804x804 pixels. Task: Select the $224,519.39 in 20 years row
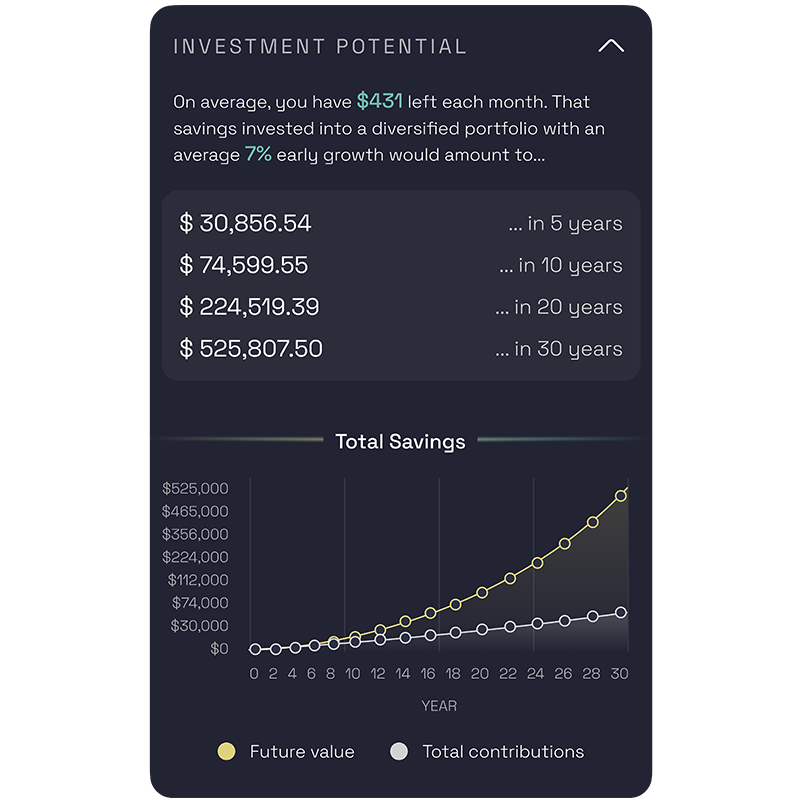point(400,307)
